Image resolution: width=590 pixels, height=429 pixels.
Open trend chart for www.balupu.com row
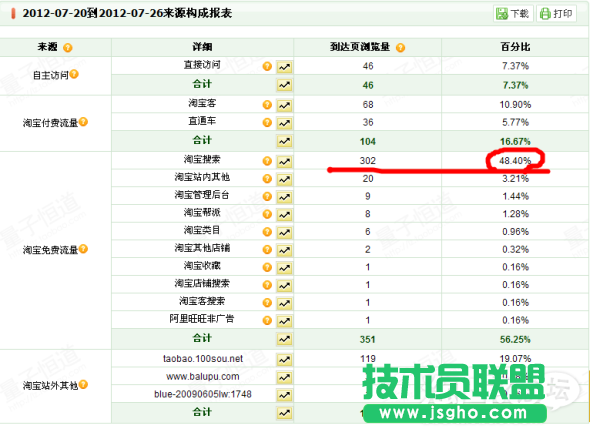tap(284, 377)
